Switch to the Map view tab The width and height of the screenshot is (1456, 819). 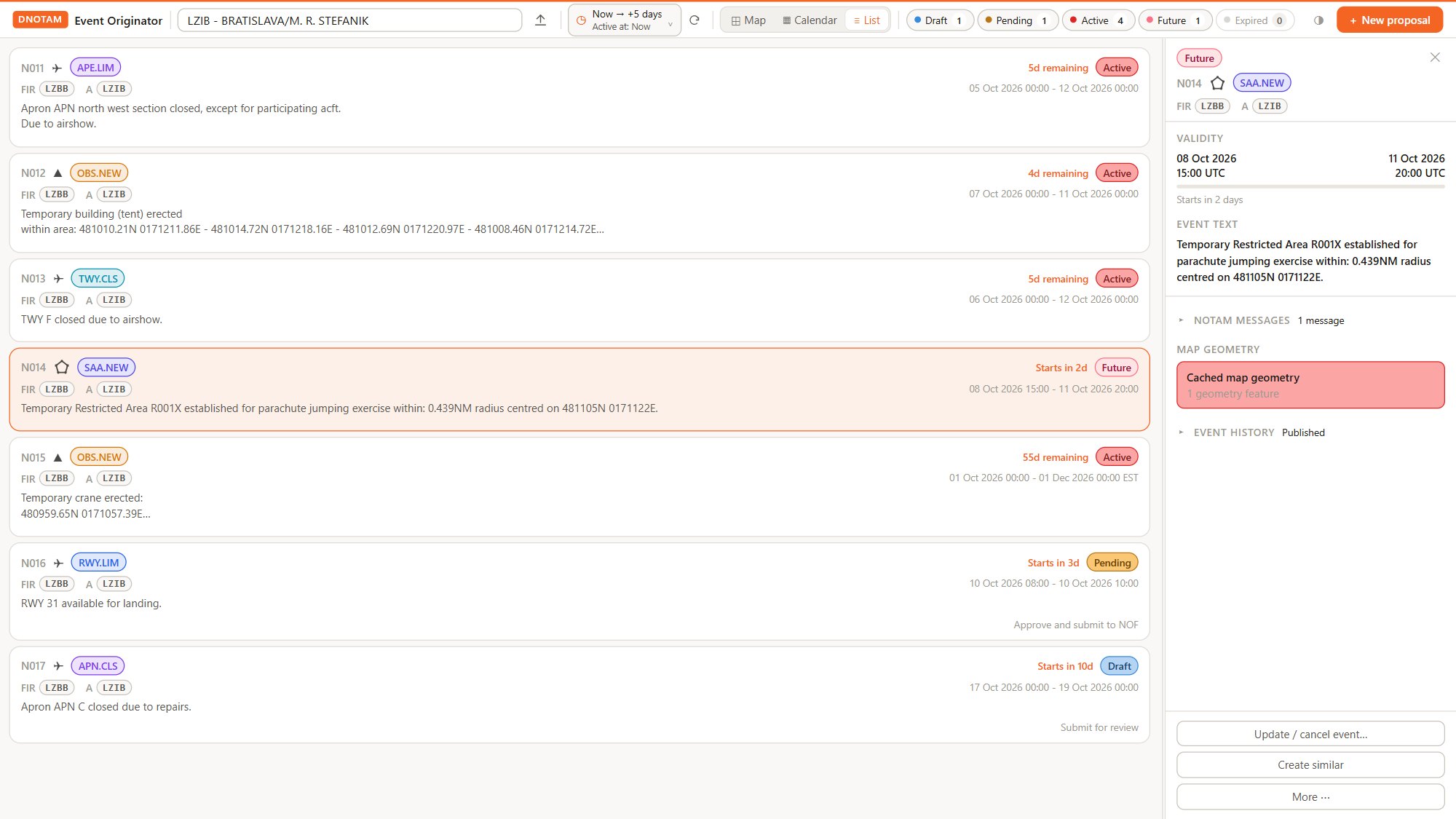click(748, 20)
